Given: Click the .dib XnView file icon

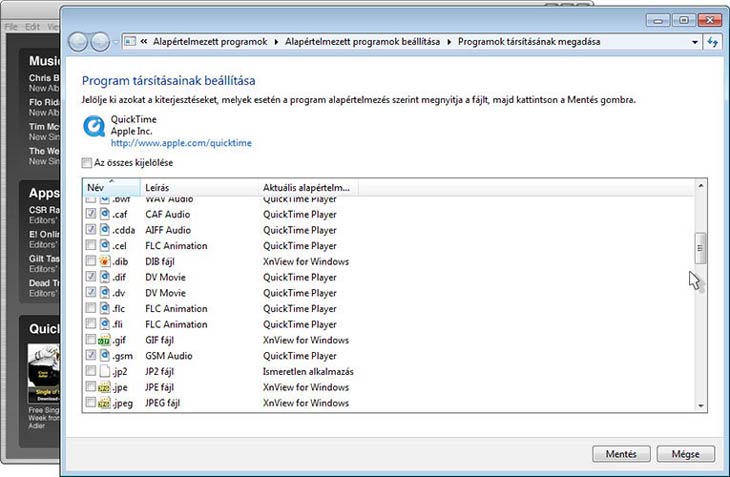Looking at the screenshot, I should tap(105, 261).
